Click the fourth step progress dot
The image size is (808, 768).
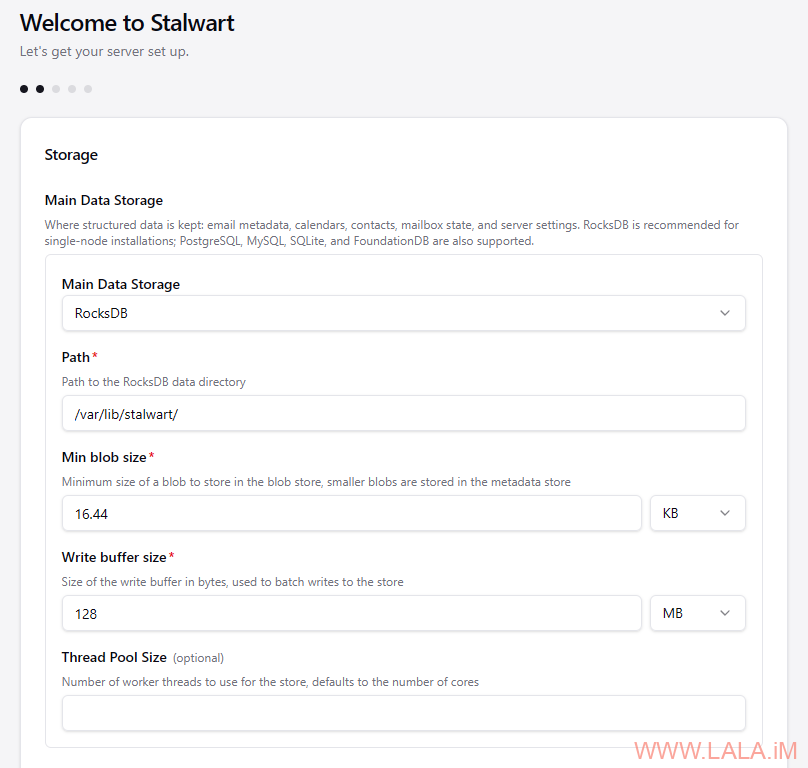point(72,89)
